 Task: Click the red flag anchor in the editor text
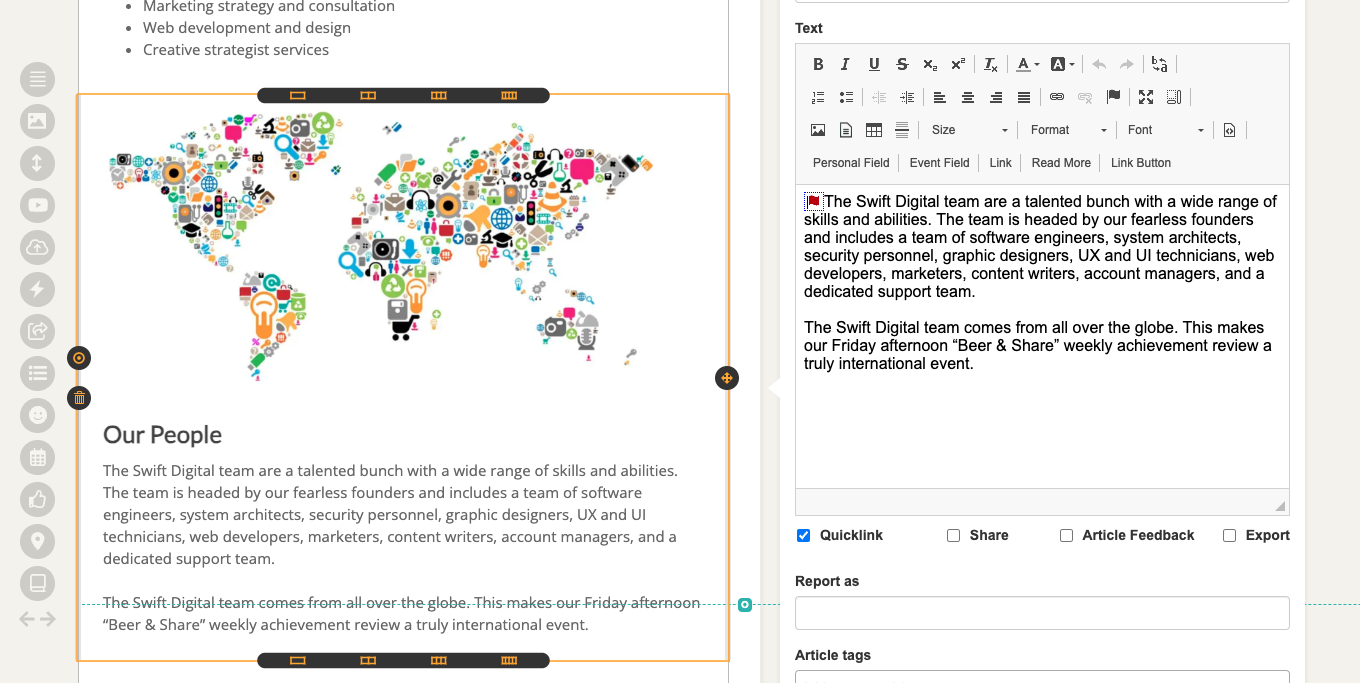click(813, 201)
